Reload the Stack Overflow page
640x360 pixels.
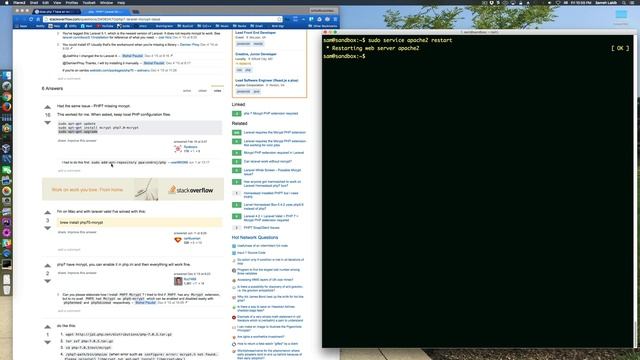coord(31,19)
